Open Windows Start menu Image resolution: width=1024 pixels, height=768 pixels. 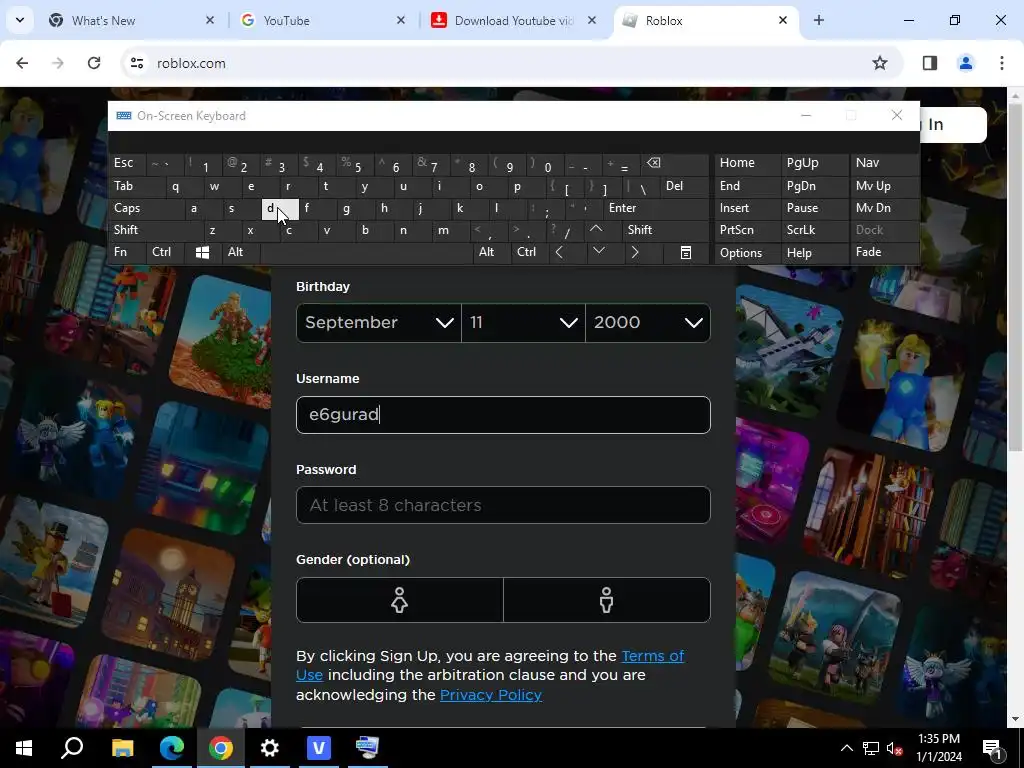click(24, 747)
